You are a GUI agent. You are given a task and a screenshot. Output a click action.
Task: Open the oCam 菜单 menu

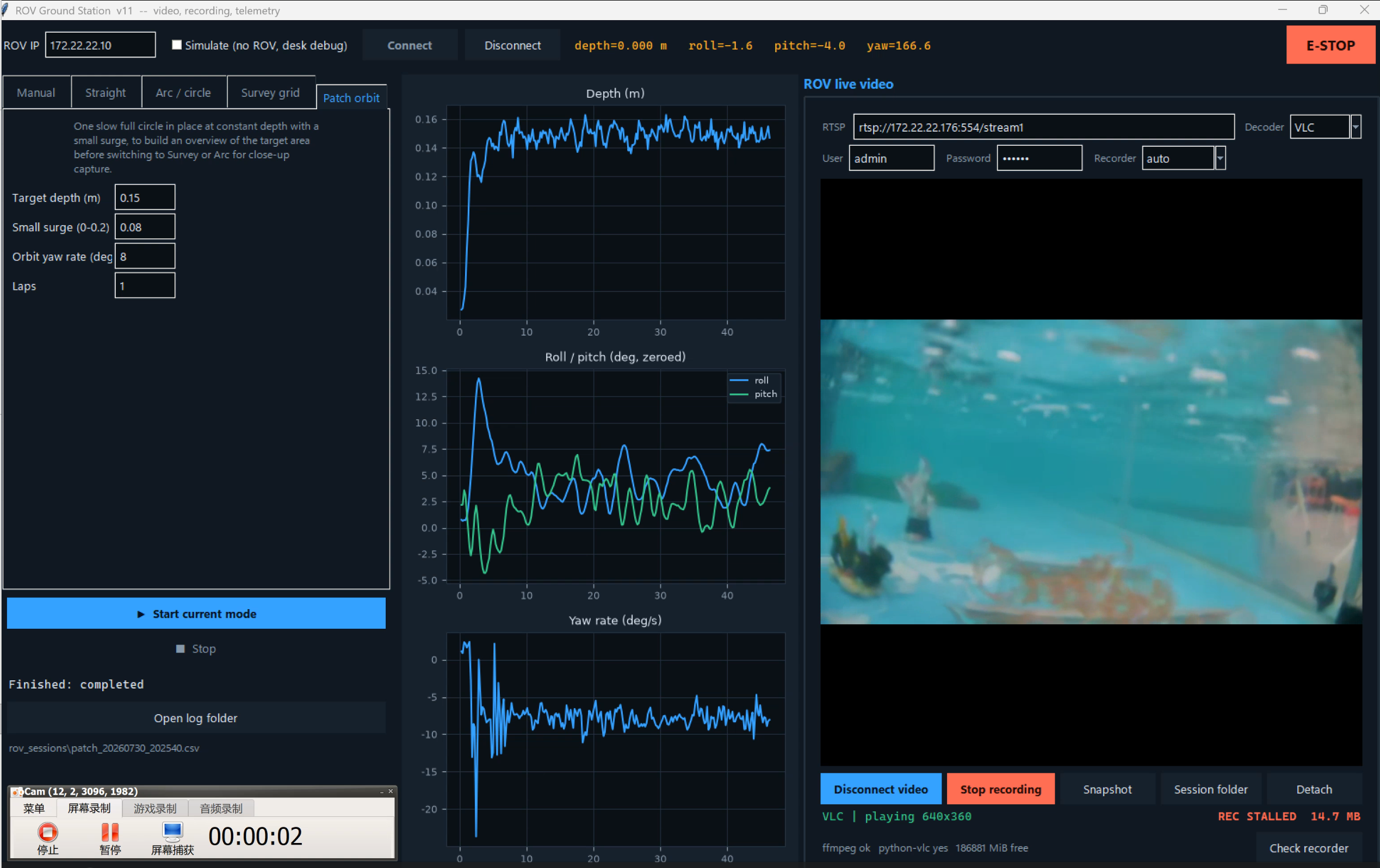click(34, 808)
